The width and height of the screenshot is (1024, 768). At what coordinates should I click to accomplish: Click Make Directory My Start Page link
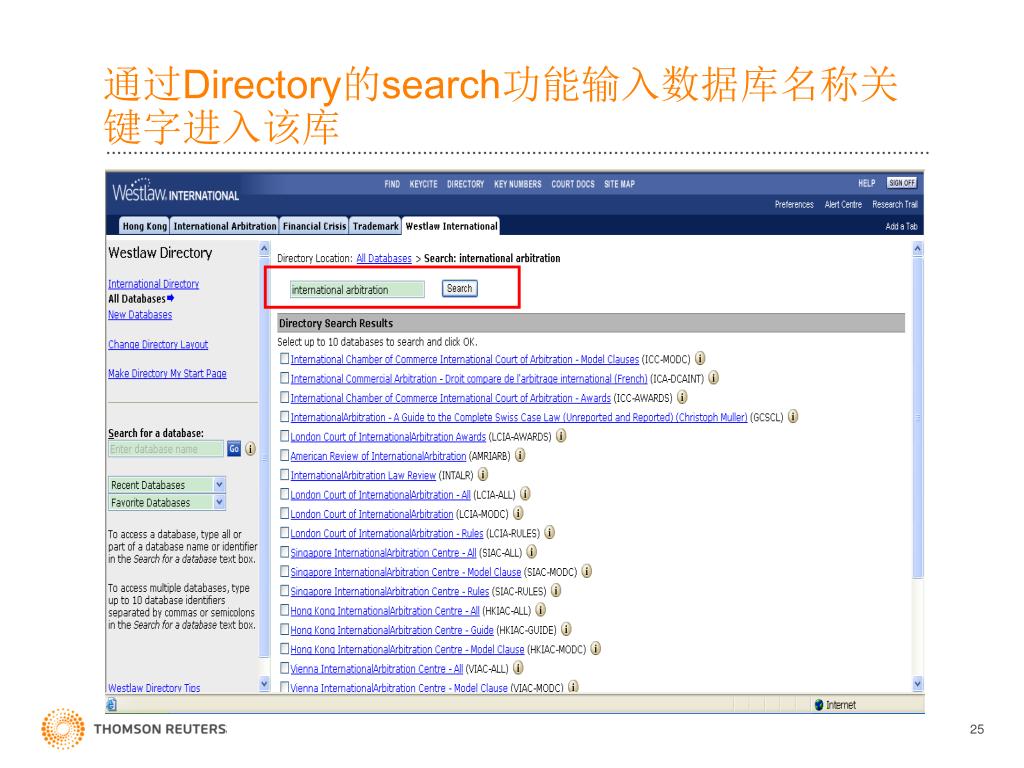coord(167,374)
